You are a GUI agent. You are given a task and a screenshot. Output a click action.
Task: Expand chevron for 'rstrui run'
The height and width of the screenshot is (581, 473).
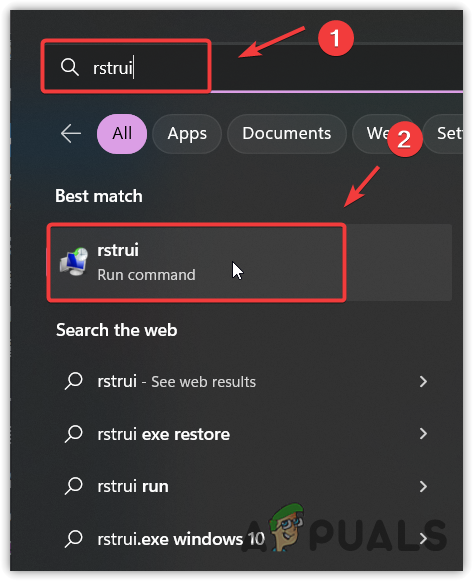coord(423,486)
